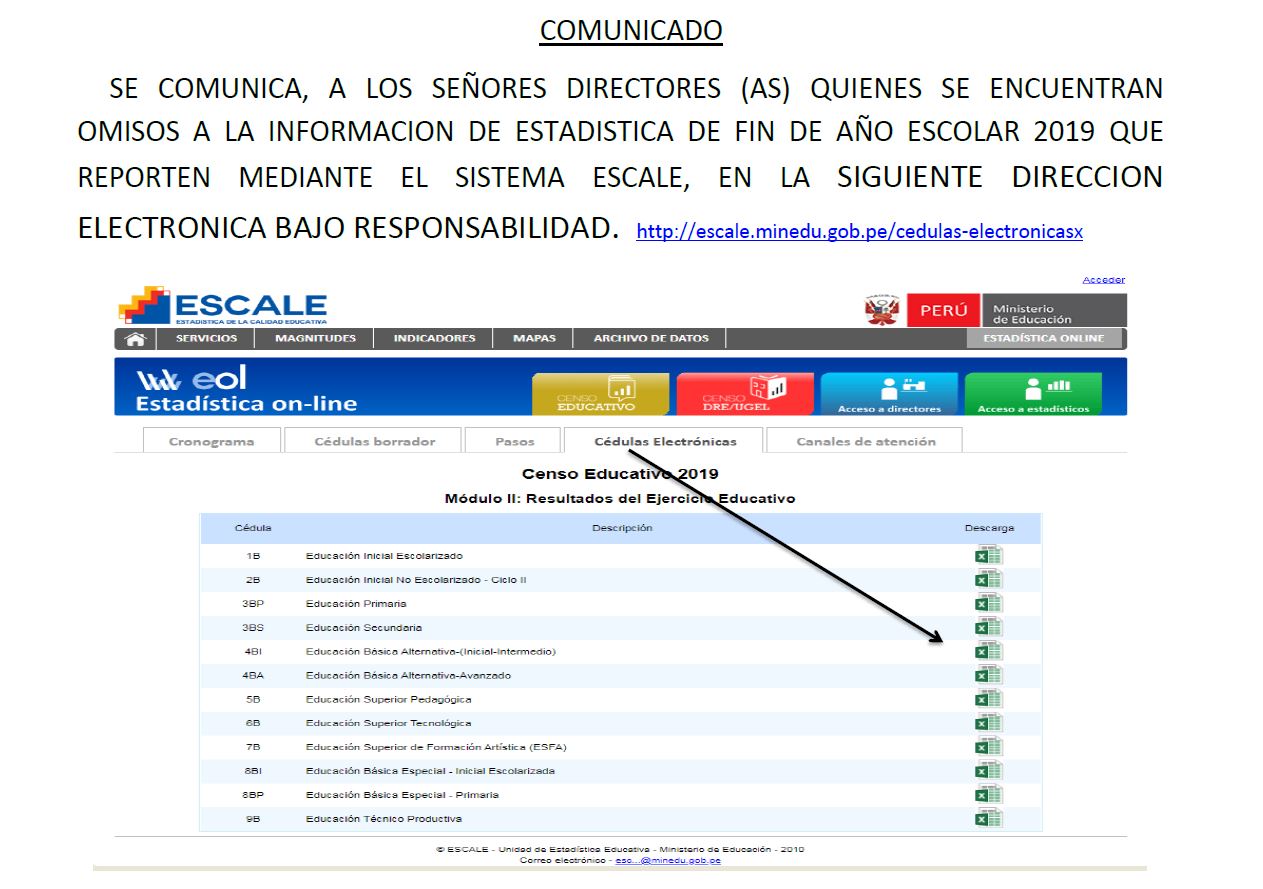
Task: Click the Acceder link
Action: [1103, 280]
